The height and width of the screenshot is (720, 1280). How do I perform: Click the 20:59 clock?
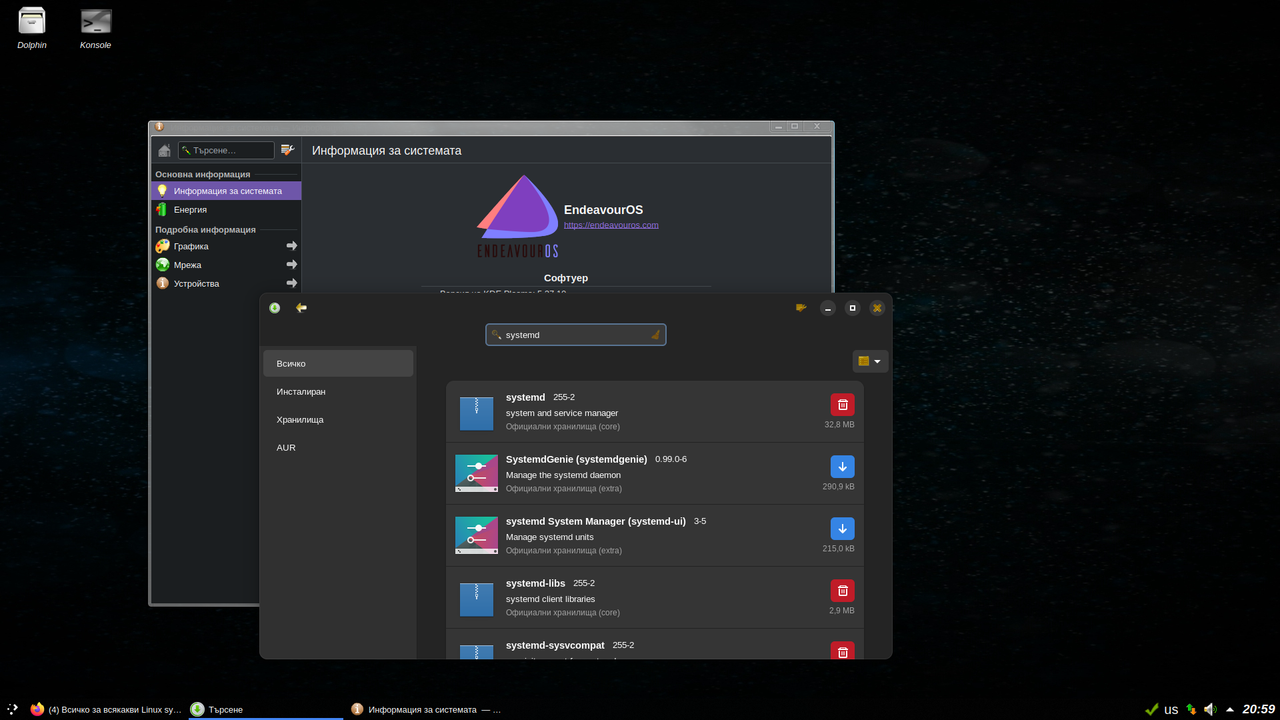click(1258, 709)
